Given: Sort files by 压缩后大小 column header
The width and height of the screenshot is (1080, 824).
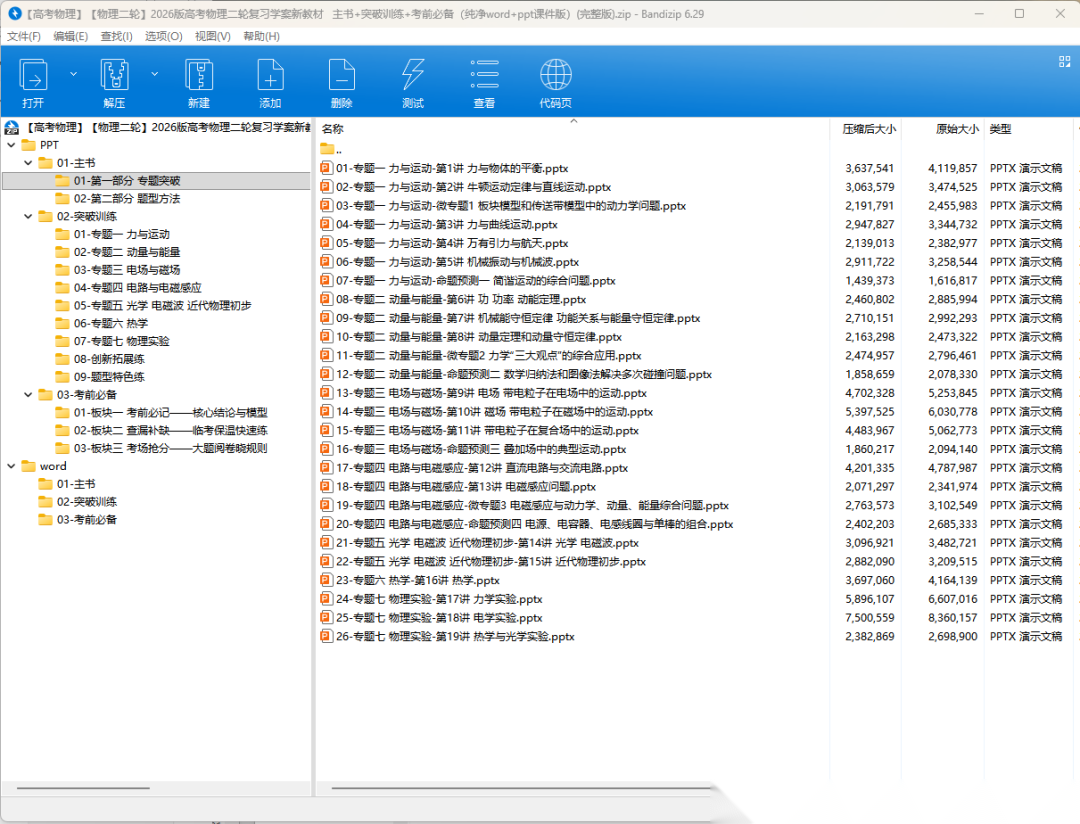Looking at the screenshot, I should point(868,129).
